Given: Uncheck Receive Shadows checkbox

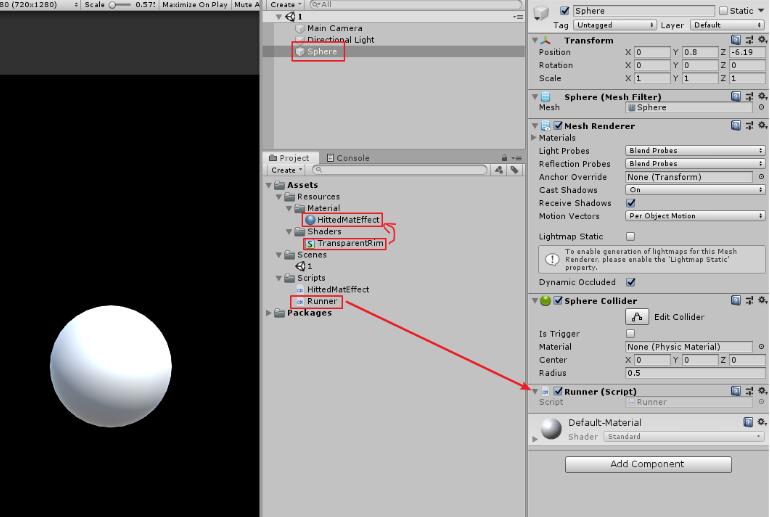Looking at the screenshot, I should click(631, 203).
